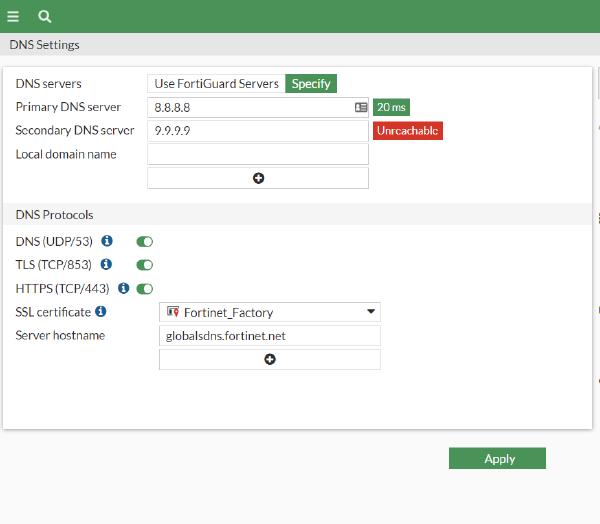Image resolution: width=600 pixels, height=524 pixels.
Task: Click info icon next to DNS (UDP/53)
Action: 107,241
